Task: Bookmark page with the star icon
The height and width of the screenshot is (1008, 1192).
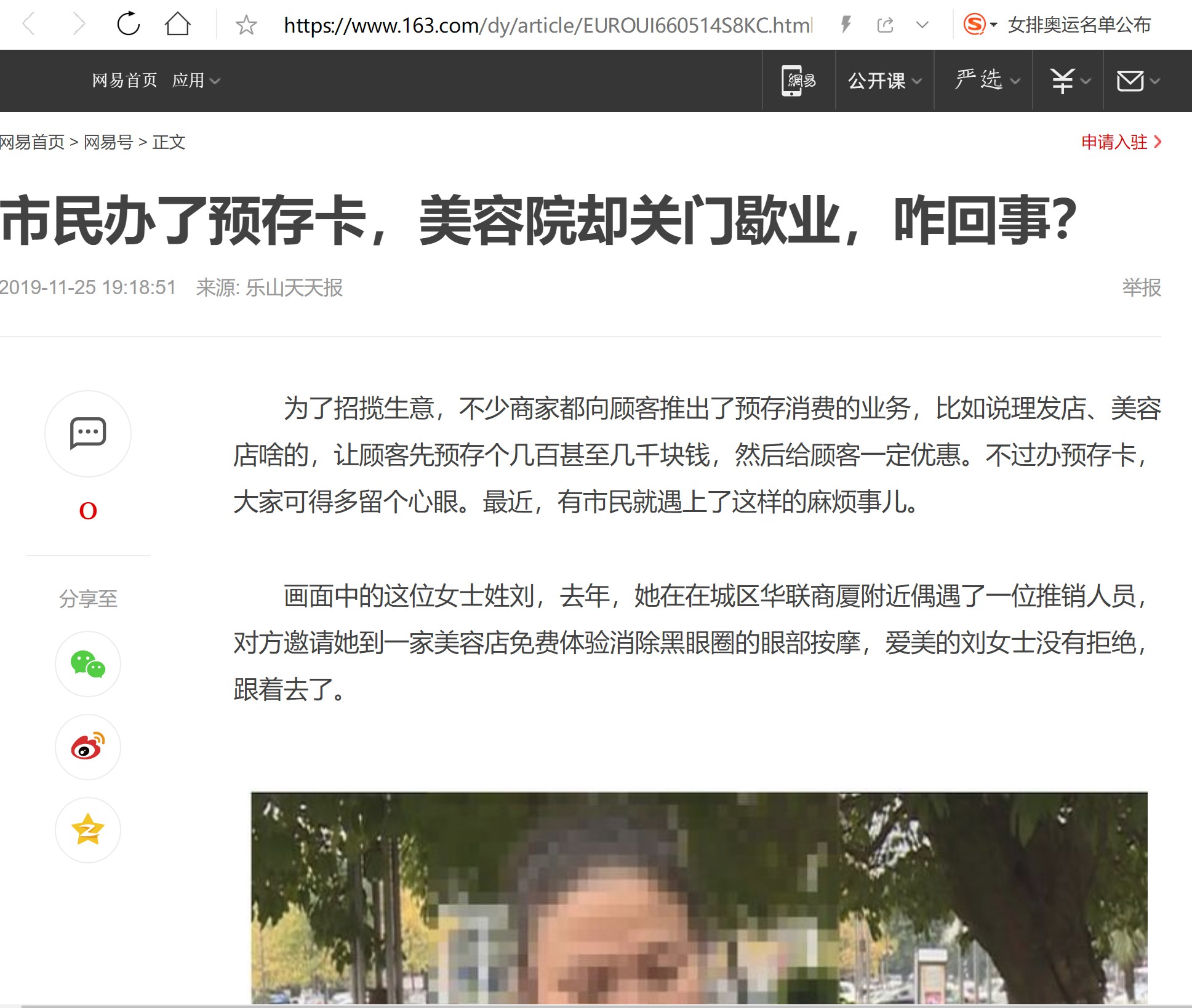Action: tap(246, 25)
